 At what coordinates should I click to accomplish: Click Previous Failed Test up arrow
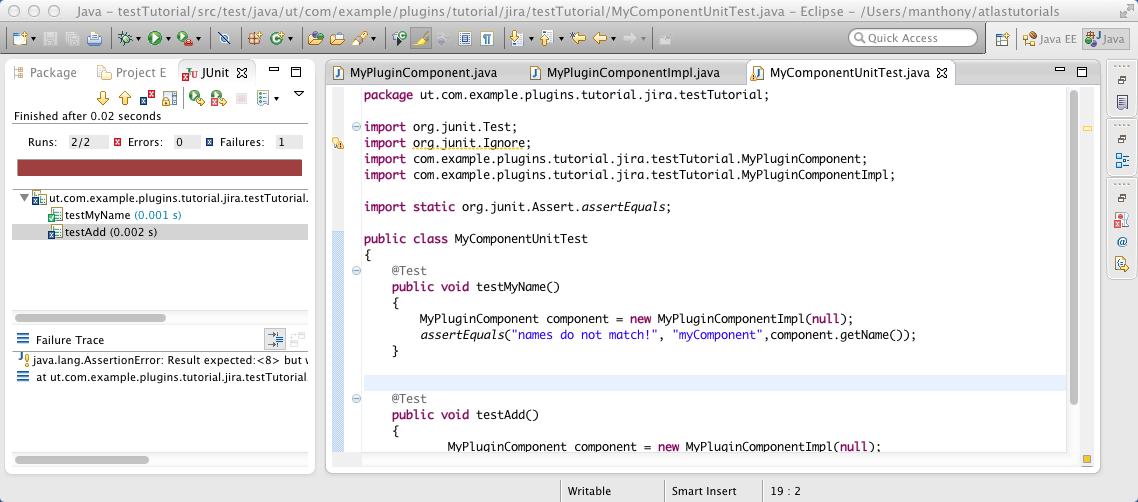pyautogui.click(x=124, y=98)
